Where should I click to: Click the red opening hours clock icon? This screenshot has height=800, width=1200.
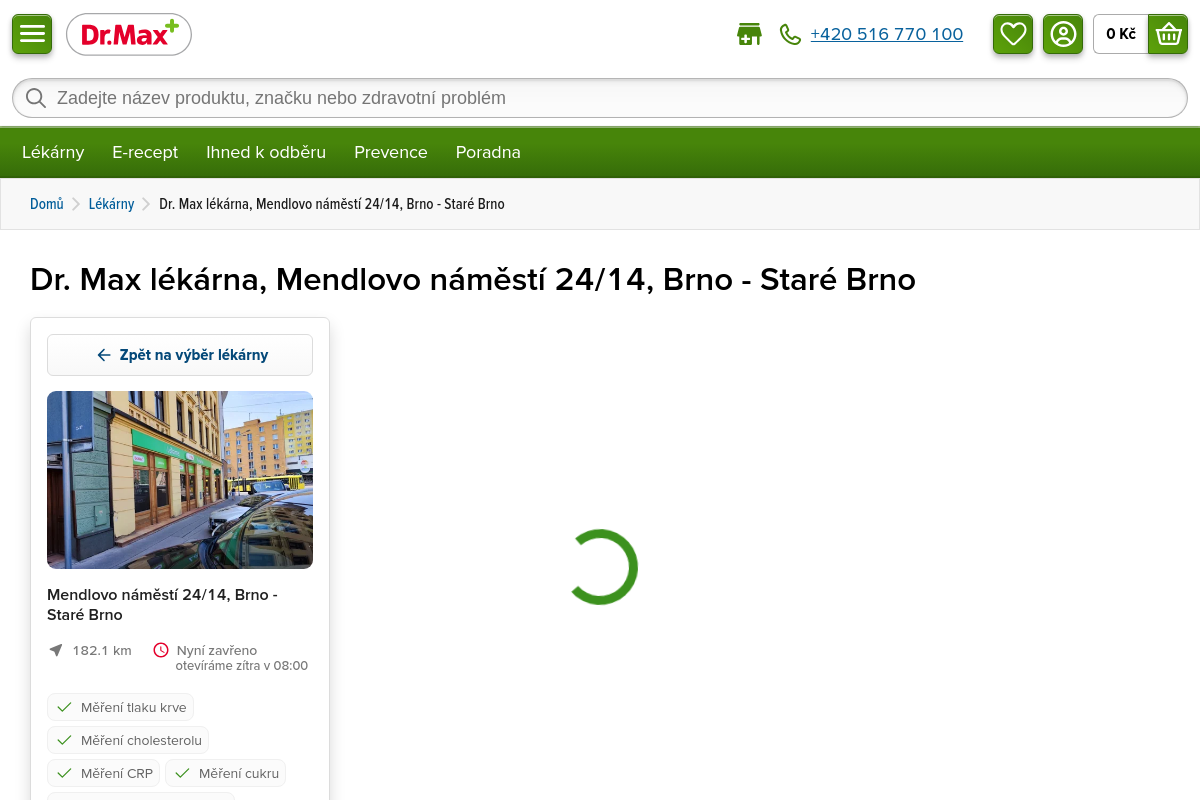point(161,650)
